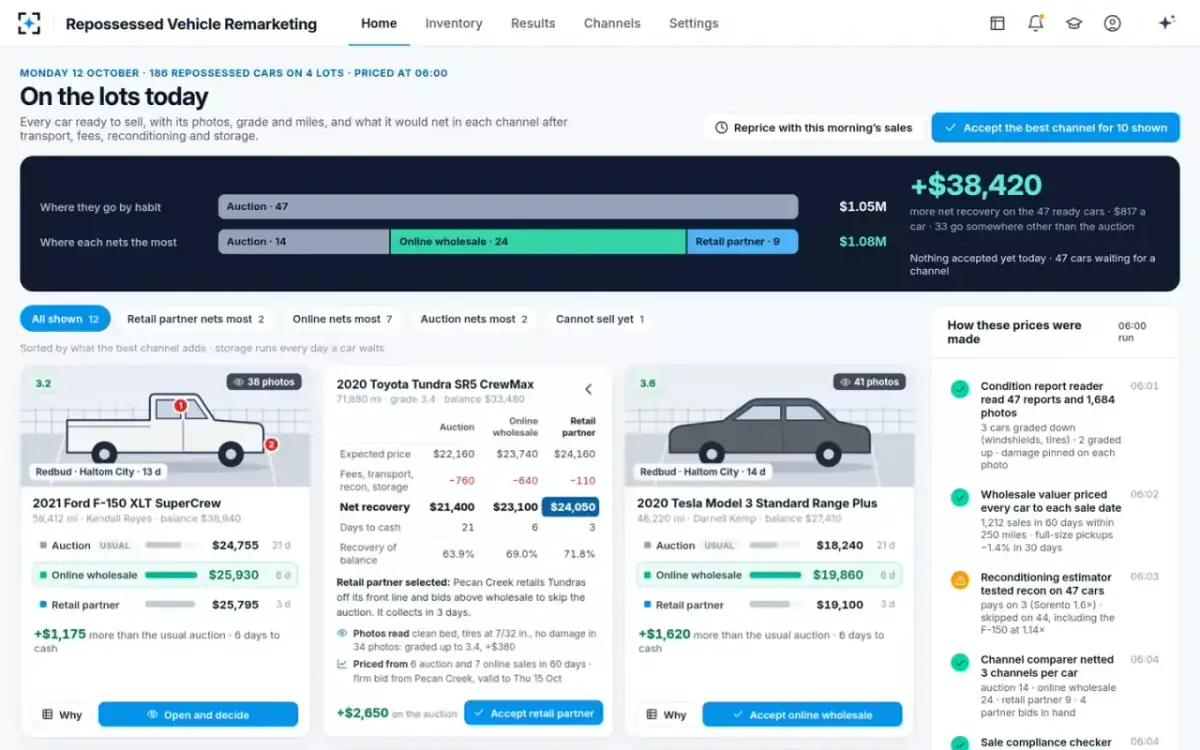The width and height of the screenshot is (1200, 750).
Task: Click the 3.6 grade badge on the Tesla
Action: click(x=648, y=383)
